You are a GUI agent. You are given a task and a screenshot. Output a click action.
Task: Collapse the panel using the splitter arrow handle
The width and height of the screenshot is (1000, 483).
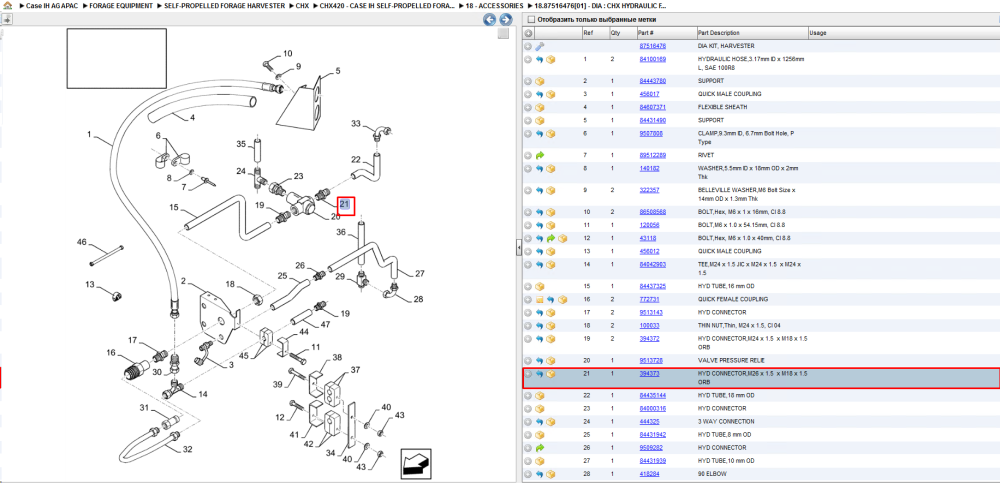click(x=519, y=247)
